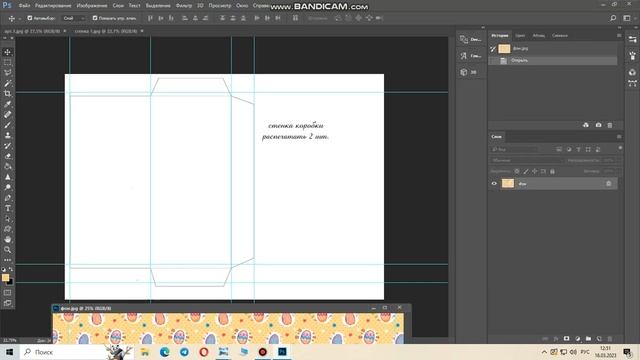This screenshot has height=360, width=640.
Task: Open the extra tools ellipsis menu
Action: (7, 260)
